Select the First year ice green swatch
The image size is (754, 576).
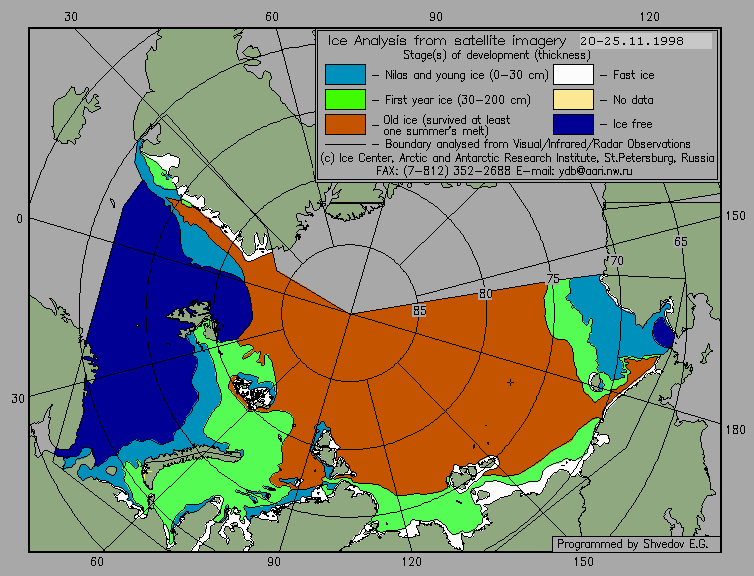tap(345, 100)
